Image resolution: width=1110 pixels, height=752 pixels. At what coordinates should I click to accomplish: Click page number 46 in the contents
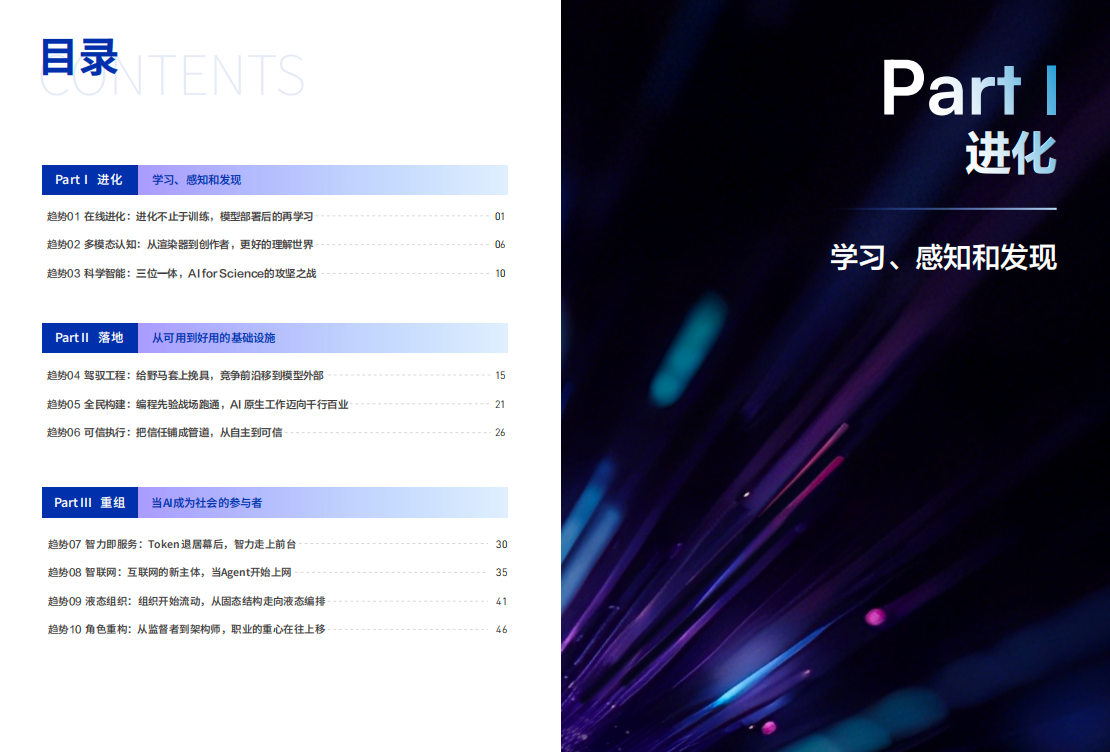[501, 629]
